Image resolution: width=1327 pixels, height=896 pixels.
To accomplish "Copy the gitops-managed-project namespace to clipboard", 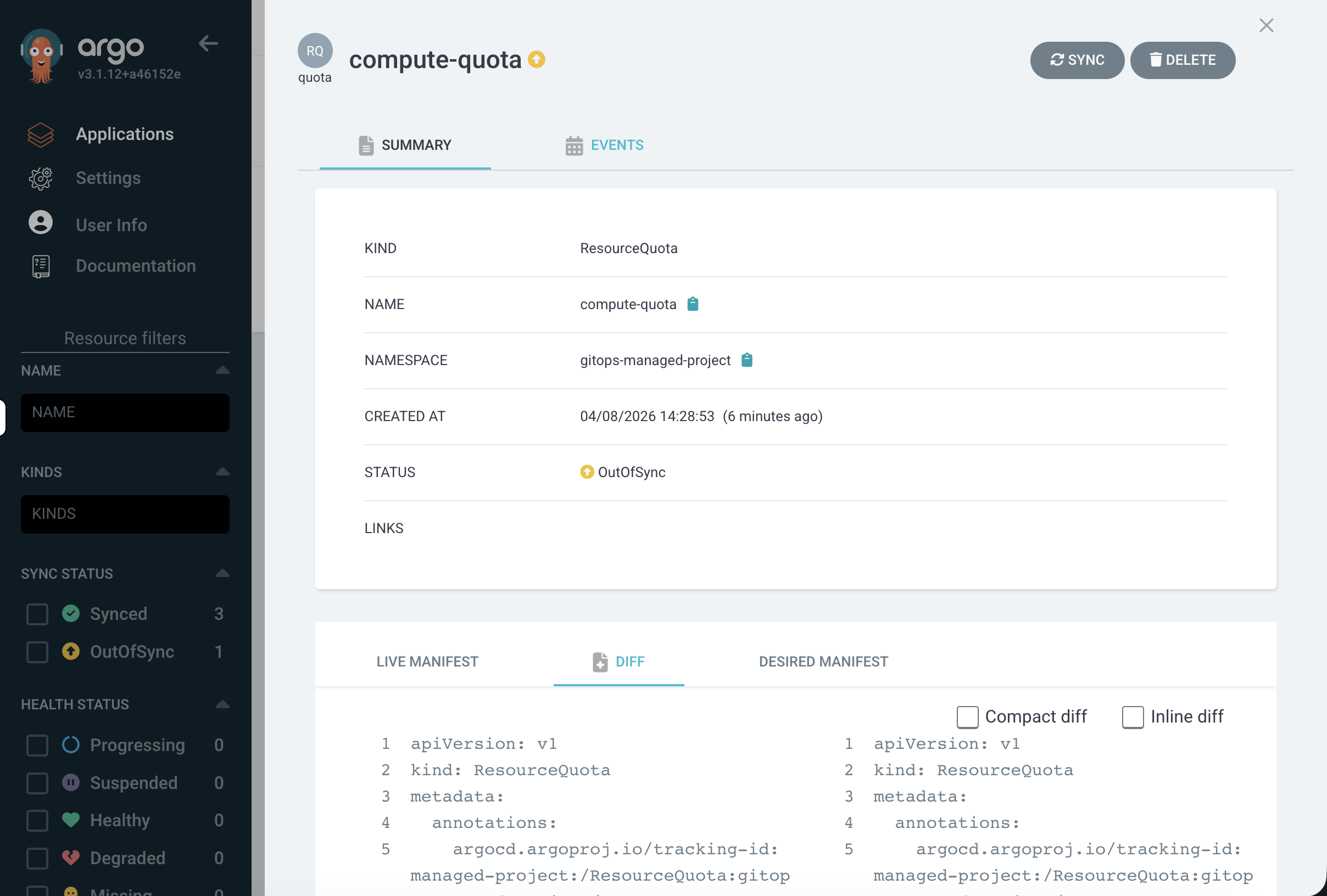I will [x=747, y=360].
